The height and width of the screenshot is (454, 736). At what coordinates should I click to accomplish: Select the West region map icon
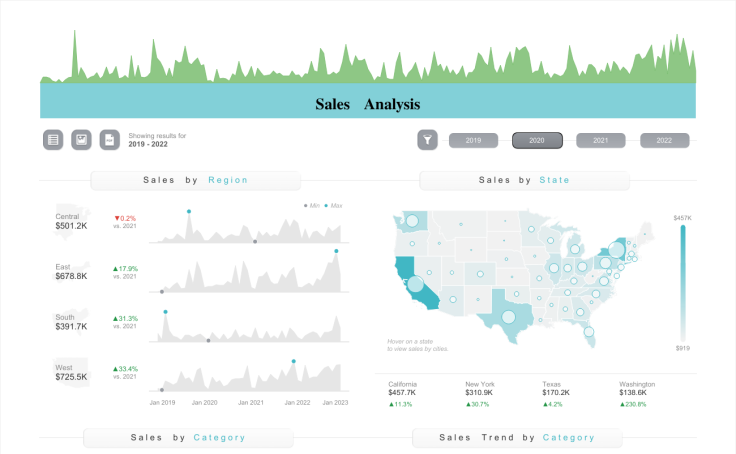tap(72, 372)
